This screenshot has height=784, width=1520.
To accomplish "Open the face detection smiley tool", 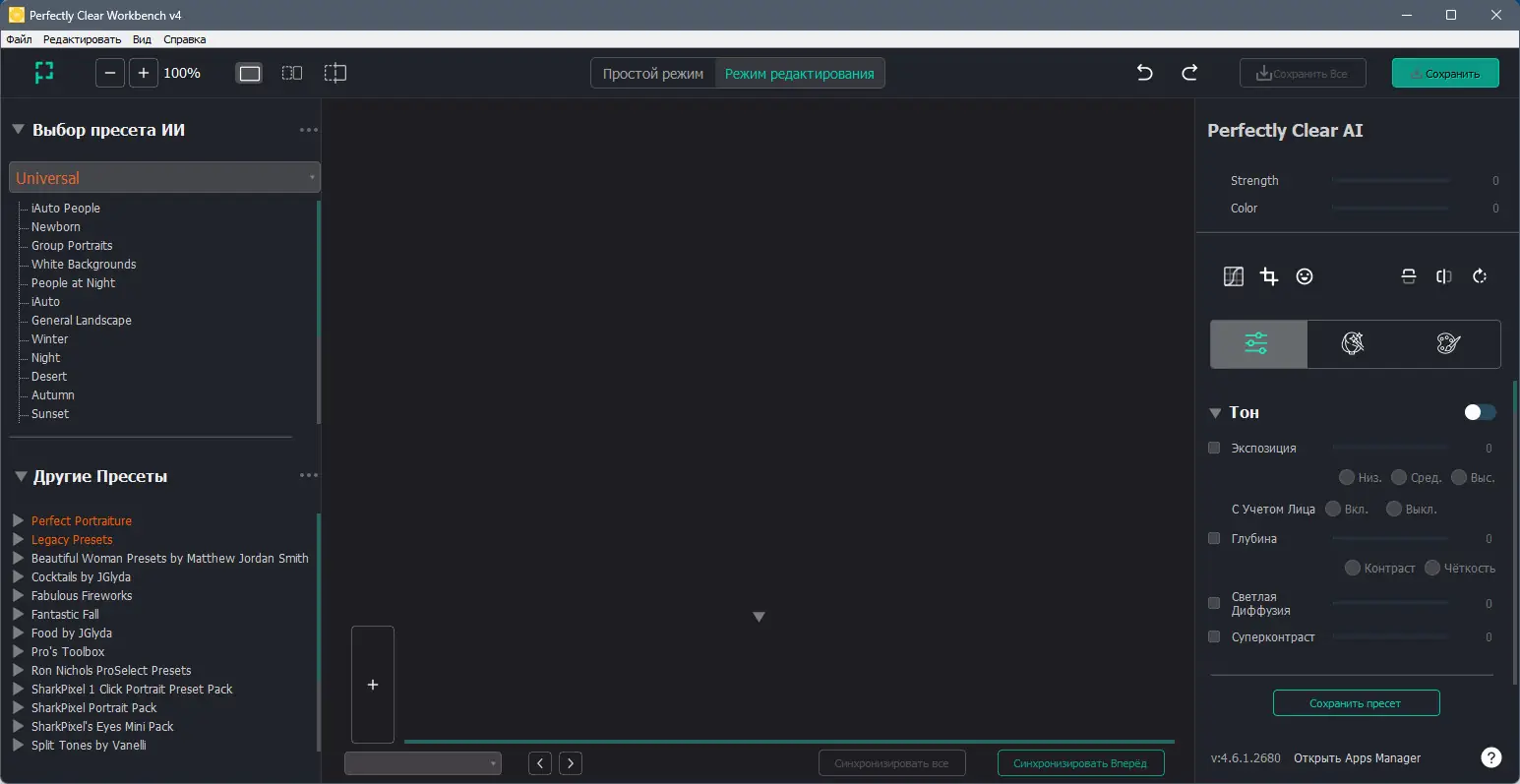I will [1305, 276].
